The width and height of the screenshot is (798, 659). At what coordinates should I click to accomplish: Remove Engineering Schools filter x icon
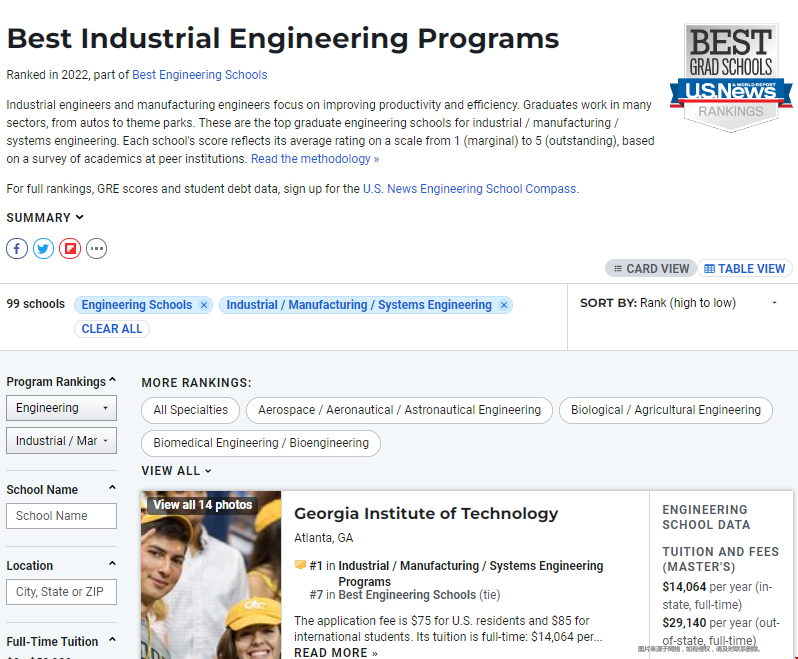[x=204, y=305]
